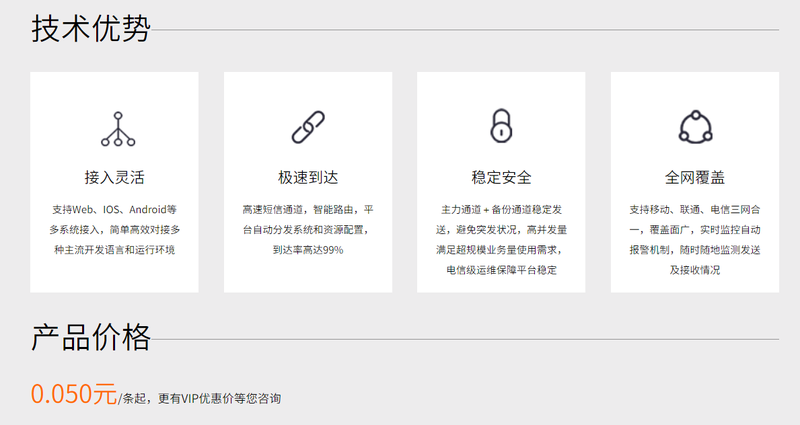This screenshot has height=425, width=800.
Task: Select the 极速到达 card title
Action: tap(308, 178)
